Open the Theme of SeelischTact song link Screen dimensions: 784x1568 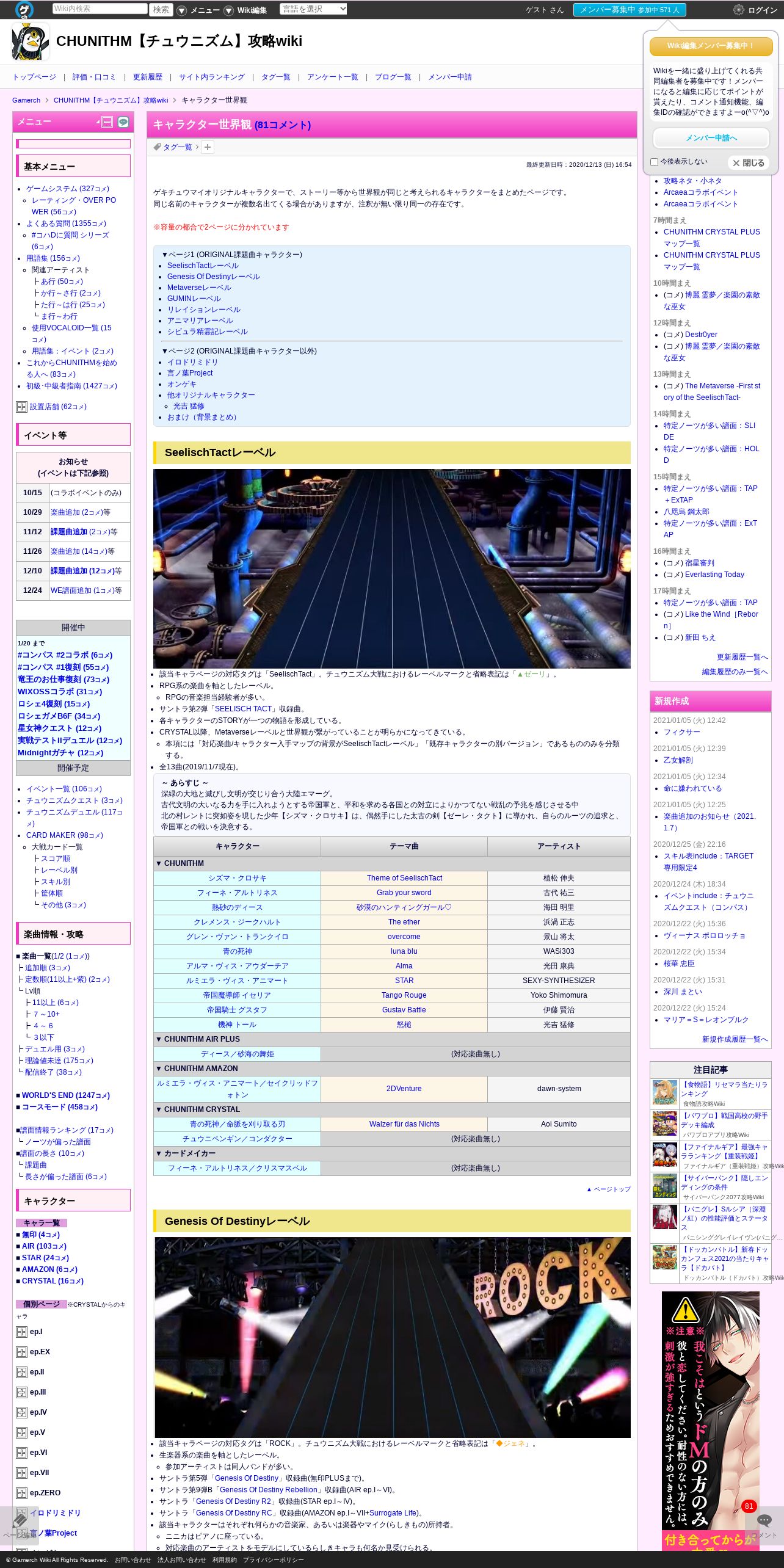point(404,878)
